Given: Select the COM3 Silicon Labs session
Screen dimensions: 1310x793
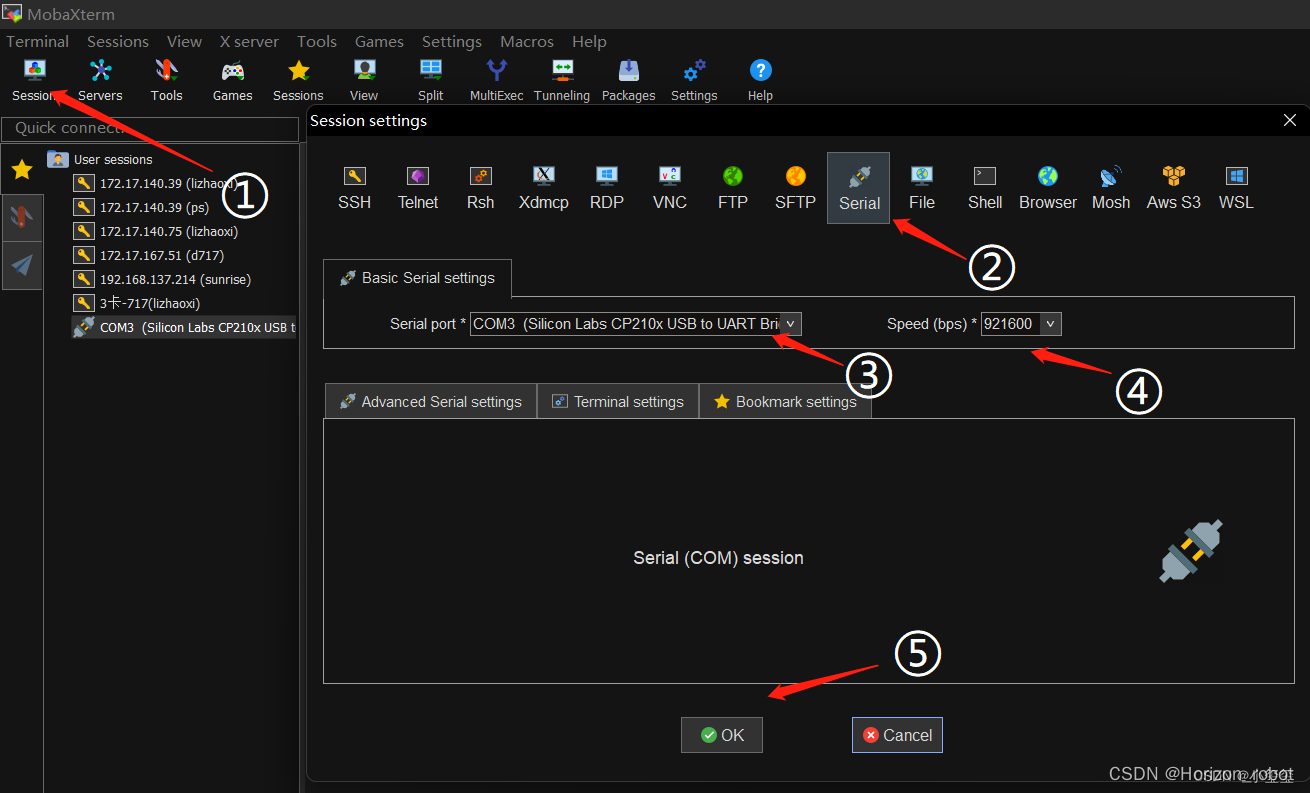Looking at the screenshot, I should (x=185, y=327).
